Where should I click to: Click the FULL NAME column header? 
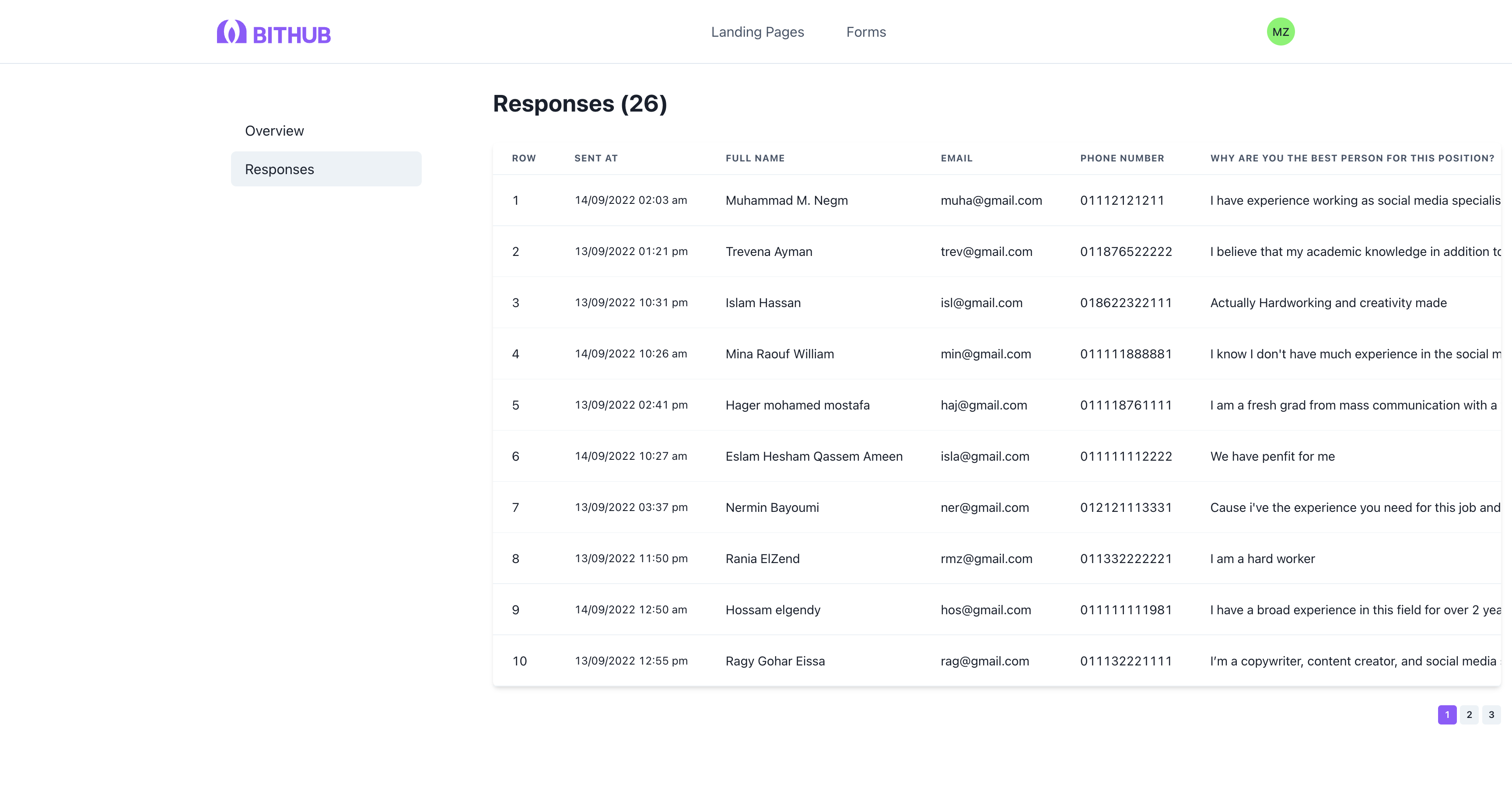(755, 158)
